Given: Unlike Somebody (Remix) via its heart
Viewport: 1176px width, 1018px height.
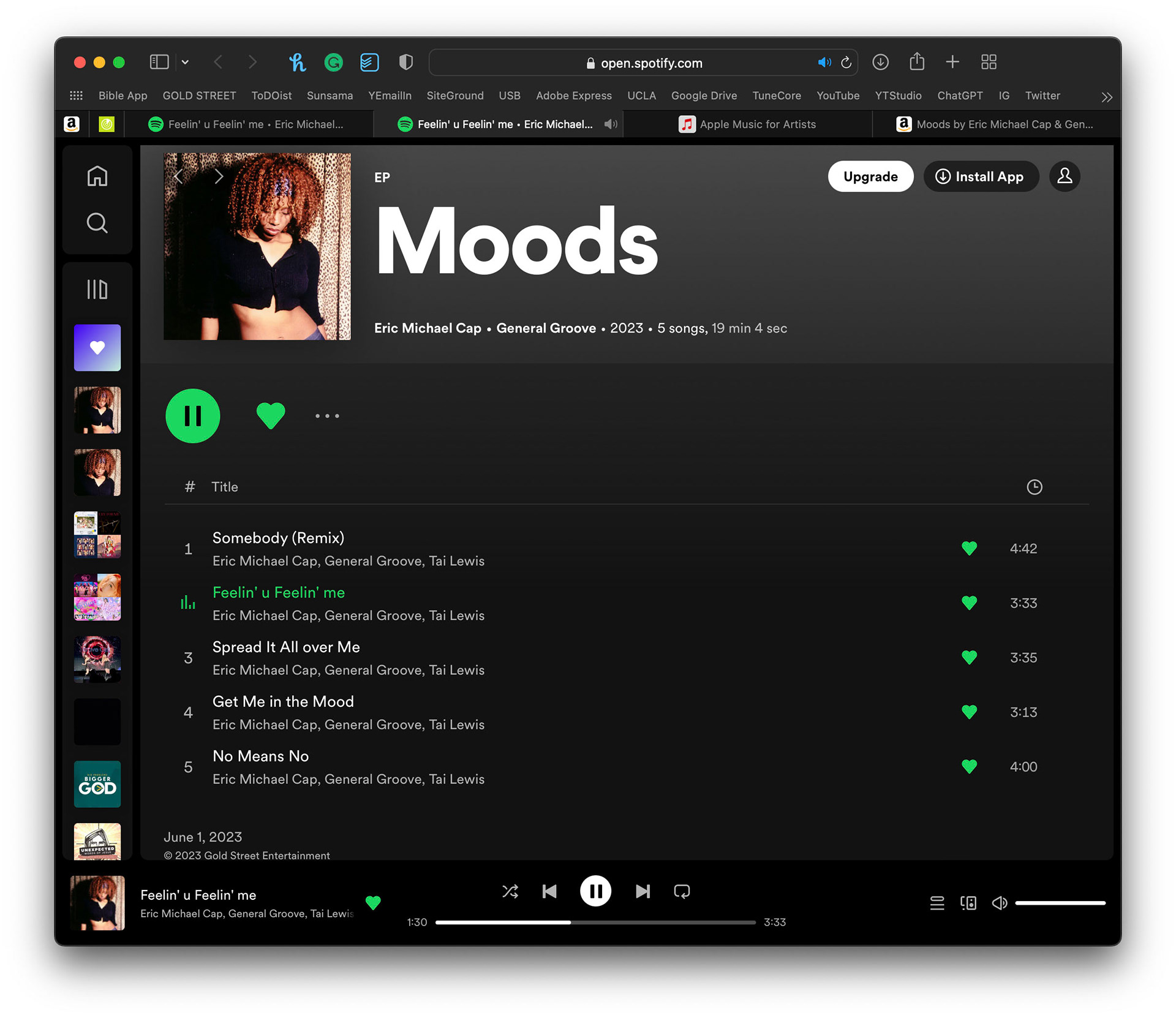Looking at the screenshot, I should 969,548.
